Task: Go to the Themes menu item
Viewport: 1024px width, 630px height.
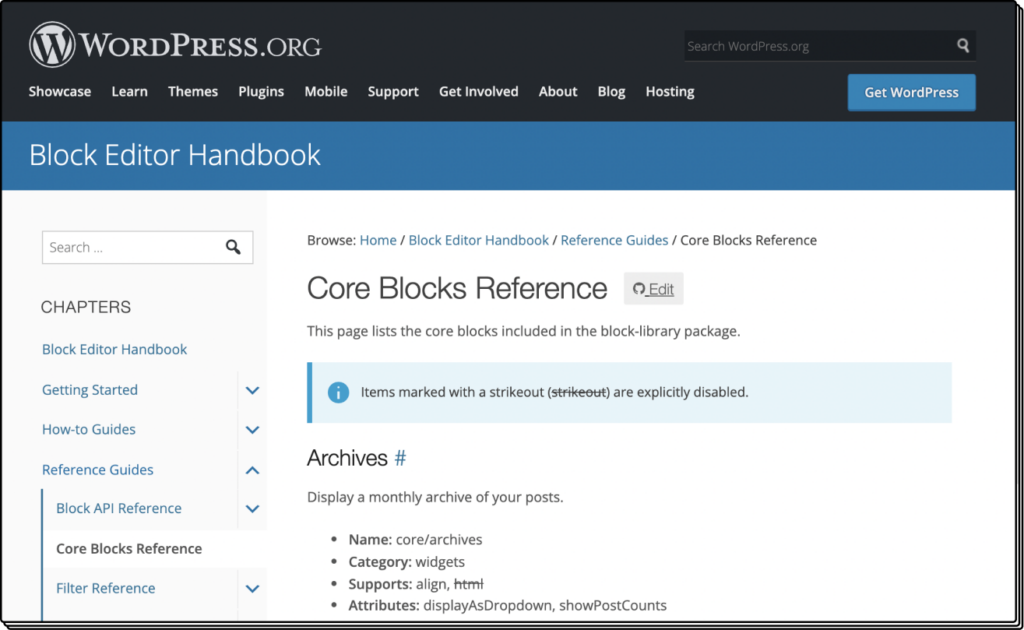Action: [x=193, y=91]
